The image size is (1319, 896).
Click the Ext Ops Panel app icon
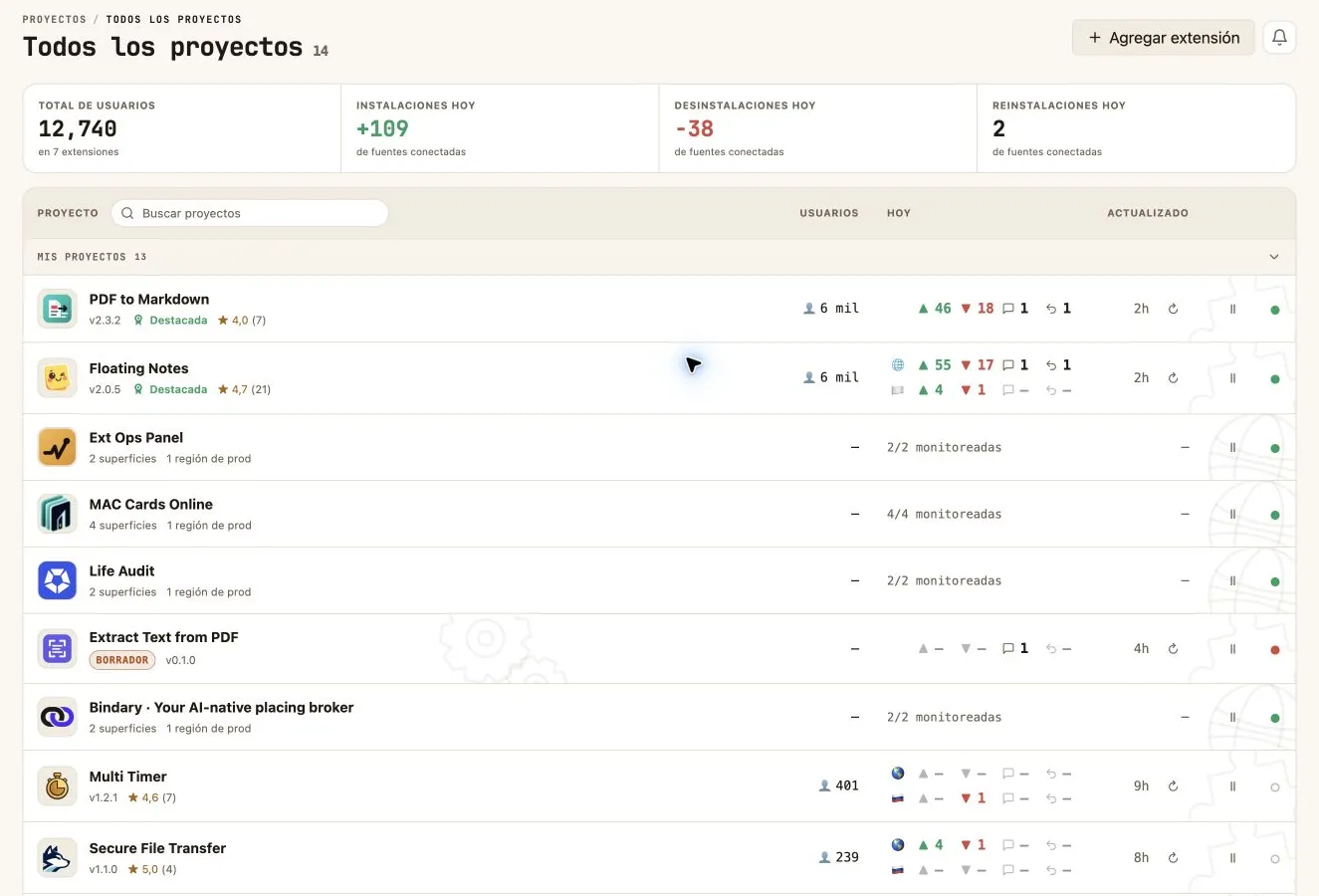click(x=57, y=447)
